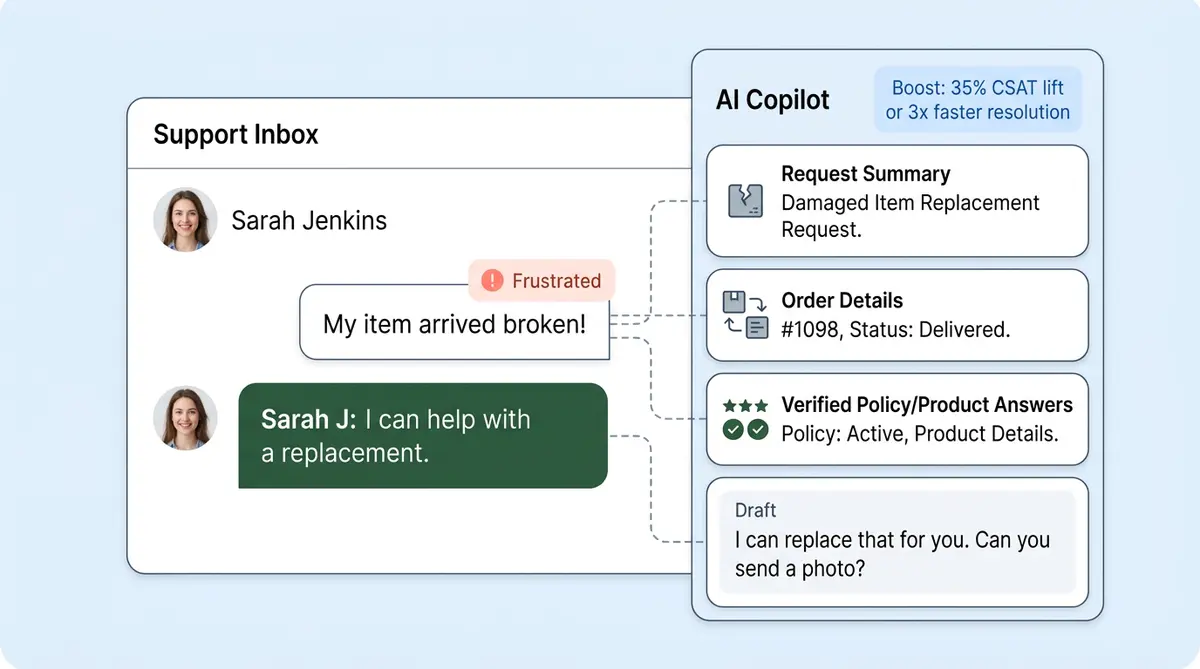Collapse the Order Details card
The height and width of the screenshot is (669, 1200).
[896, 315]
